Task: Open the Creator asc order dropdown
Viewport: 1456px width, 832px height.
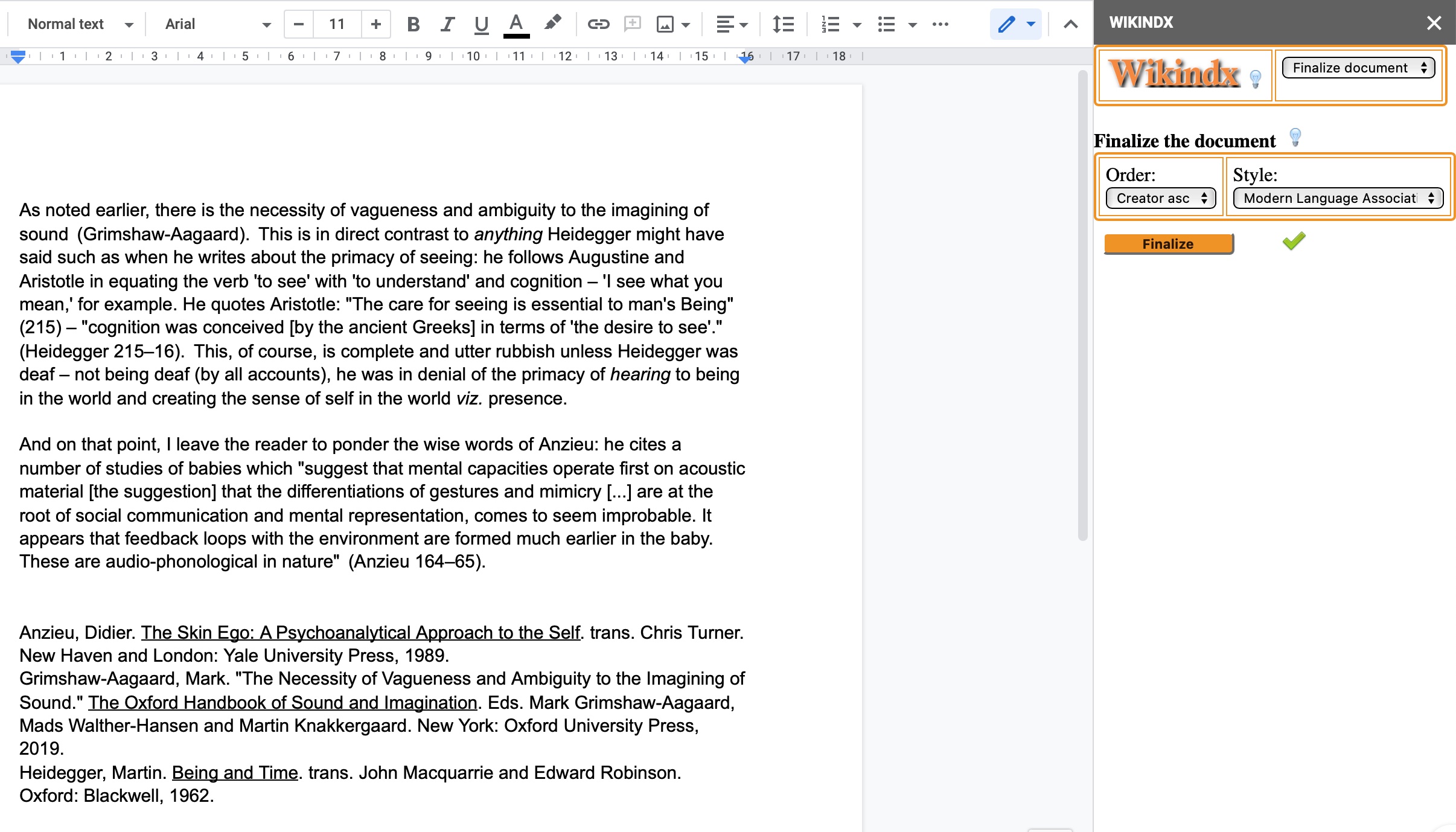Action: click(x=1160, y=198)
